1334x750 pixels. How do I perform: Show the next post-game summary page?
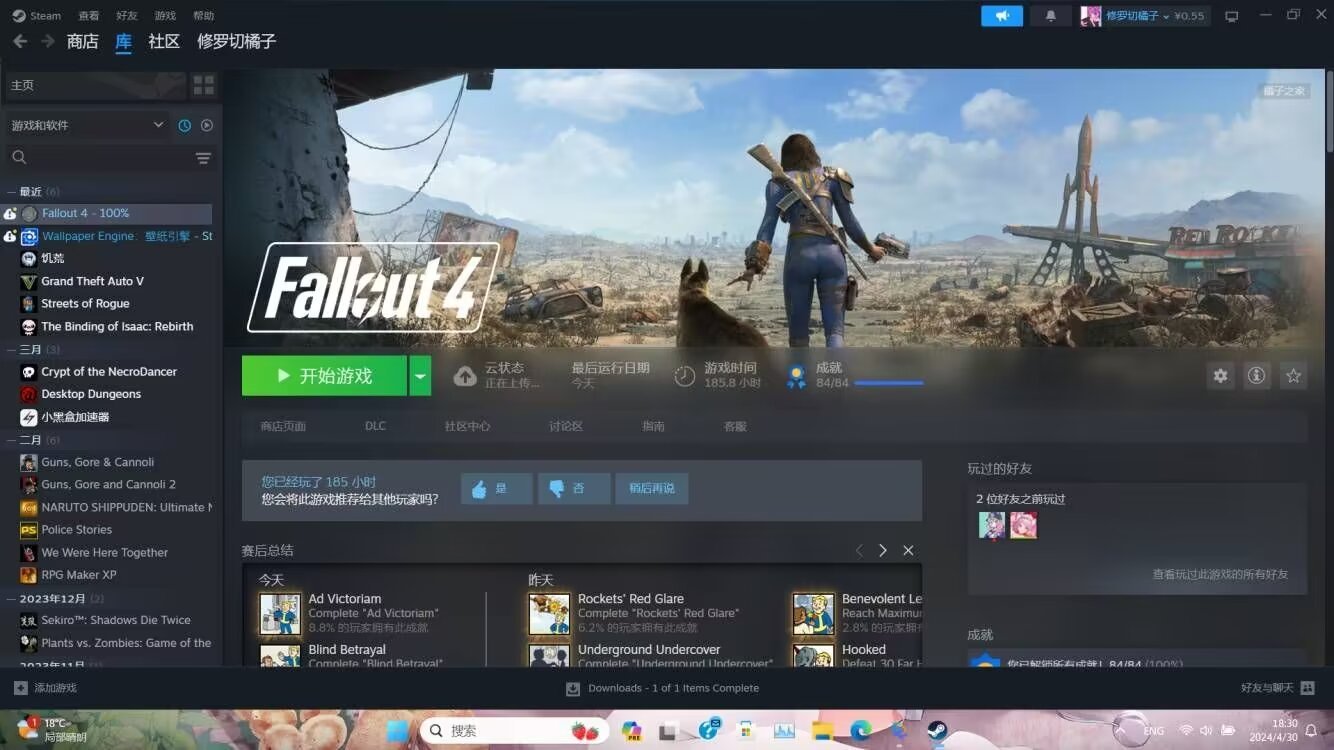coord(883,550)
